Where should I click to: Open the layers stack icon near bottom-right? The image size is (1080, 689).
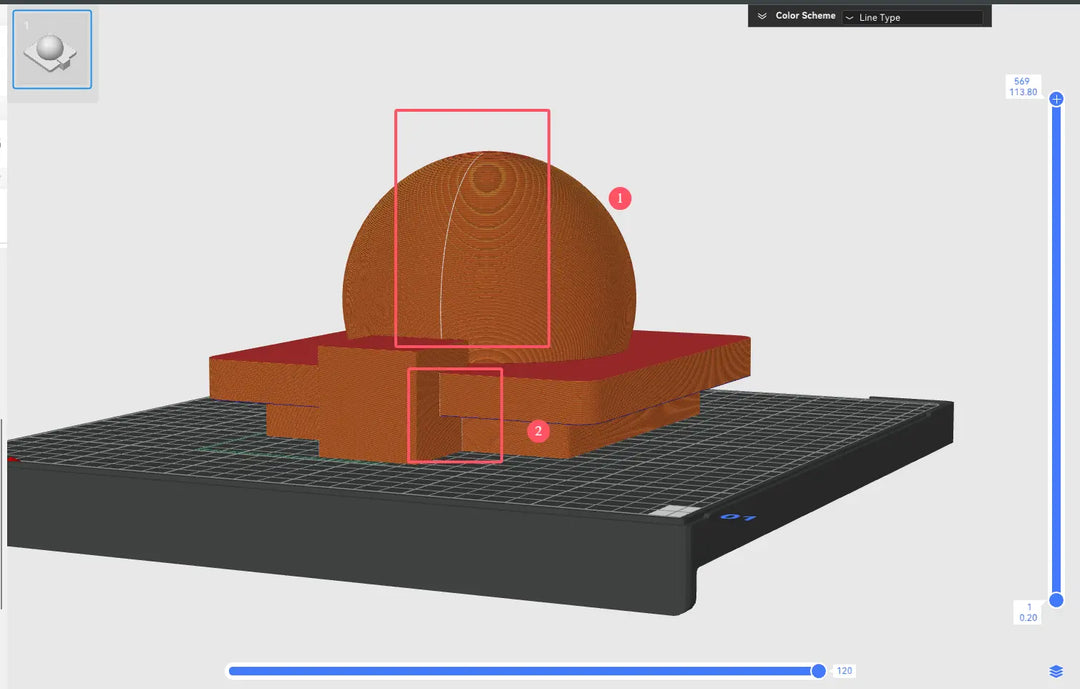coord(1055,671)
